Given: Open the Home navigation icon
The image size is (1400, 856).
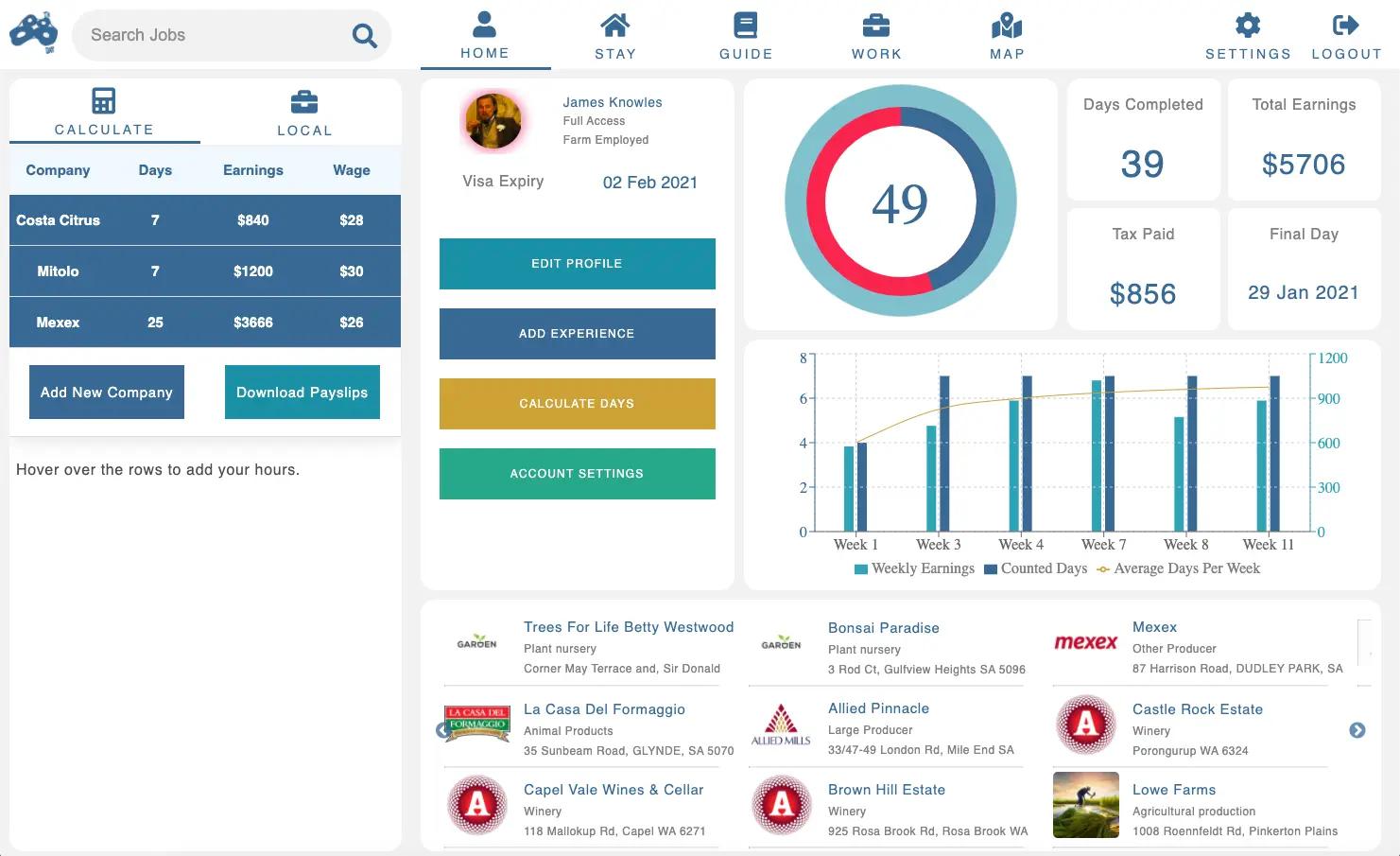Looking at the screenshot, I should [485, 24].
